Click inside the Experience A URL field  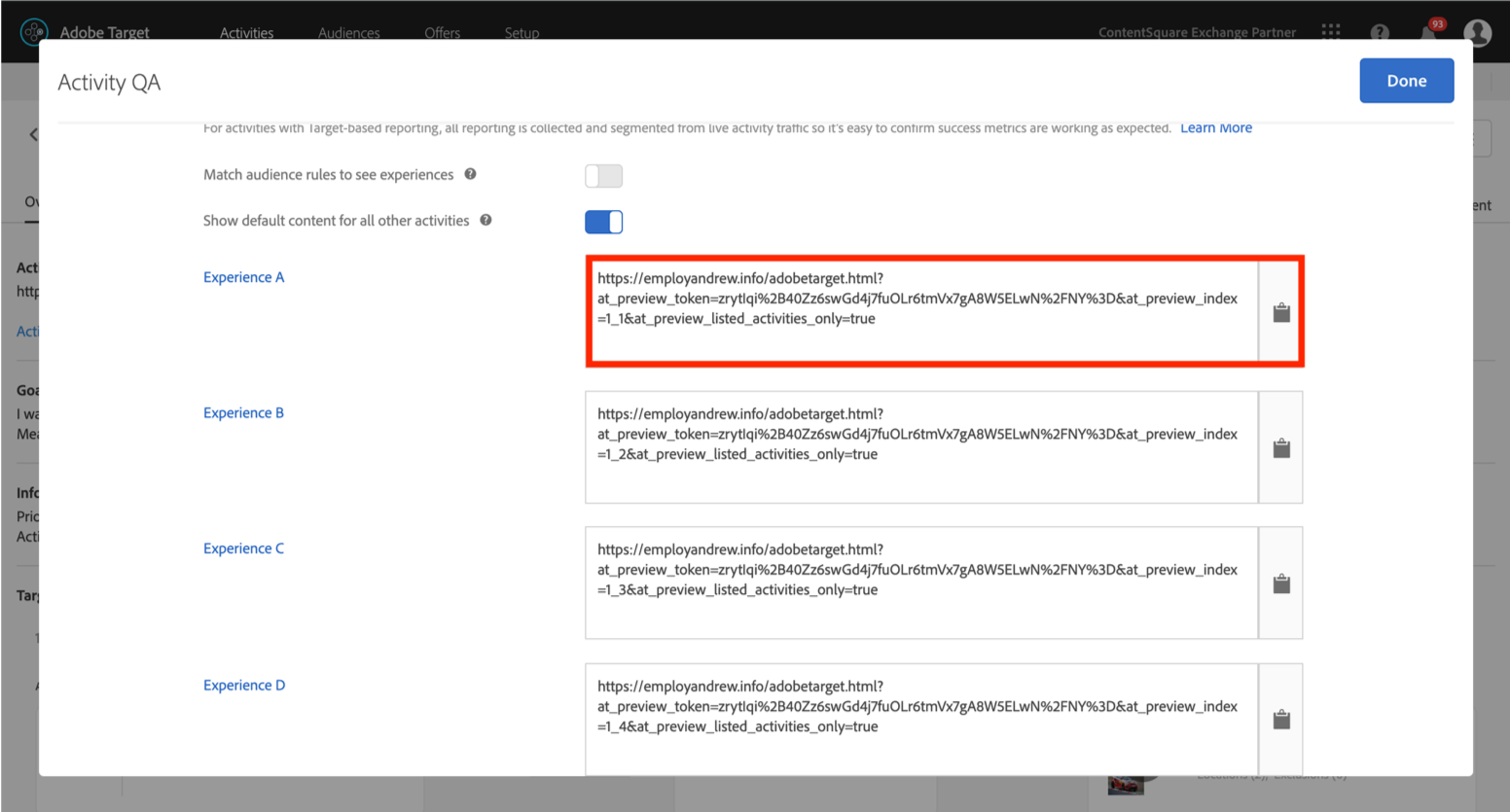[x=922, y=311]
